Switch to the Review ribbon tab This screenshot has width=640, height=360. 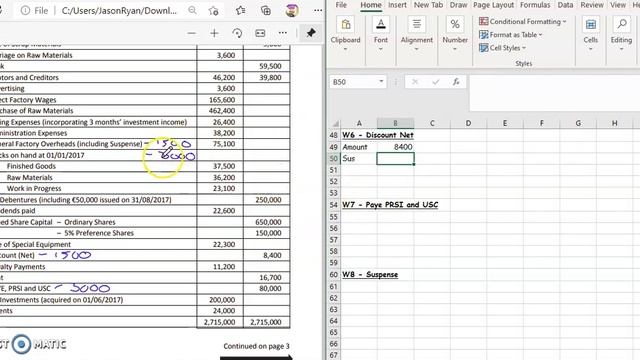[592, 5]
